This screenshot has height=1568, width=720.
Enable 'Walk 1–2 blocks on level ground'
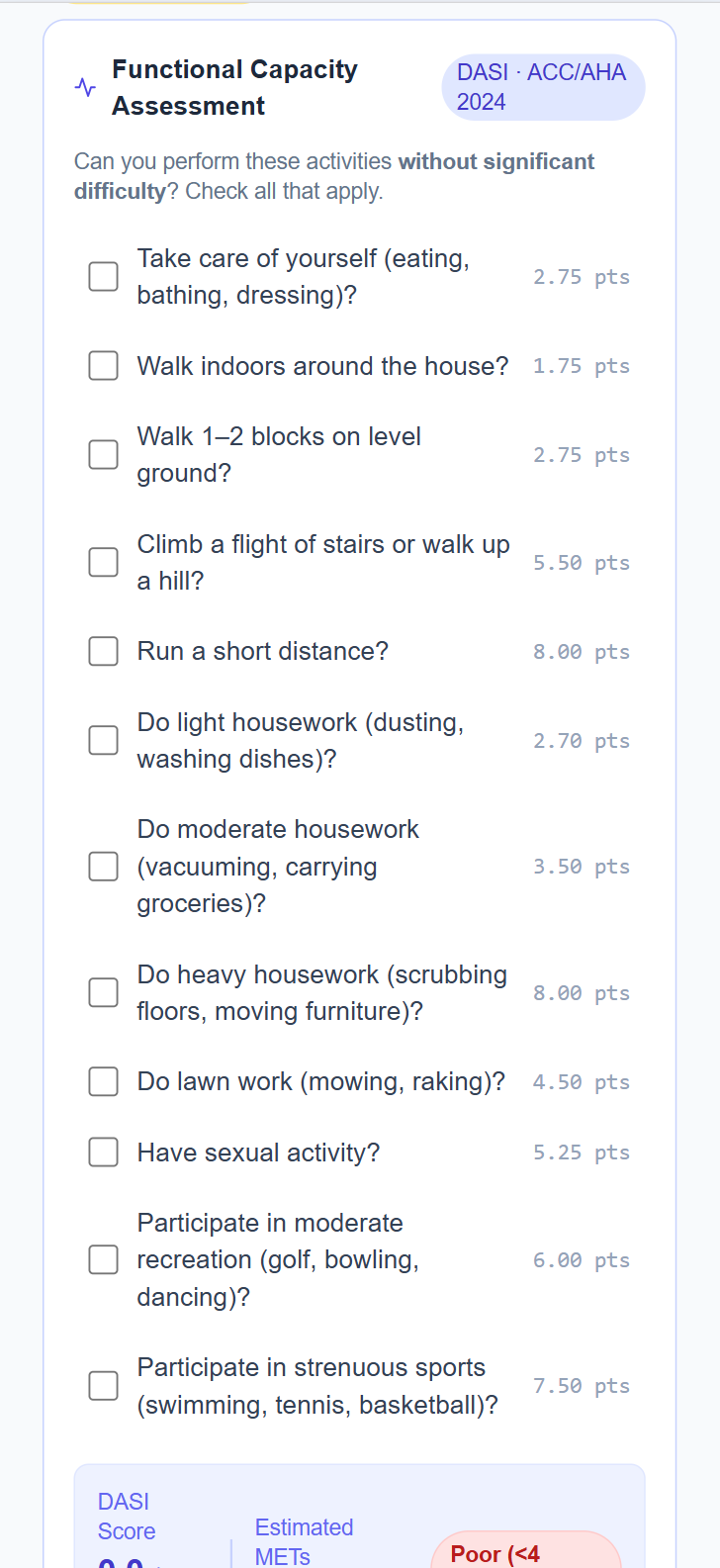(104, 455)
